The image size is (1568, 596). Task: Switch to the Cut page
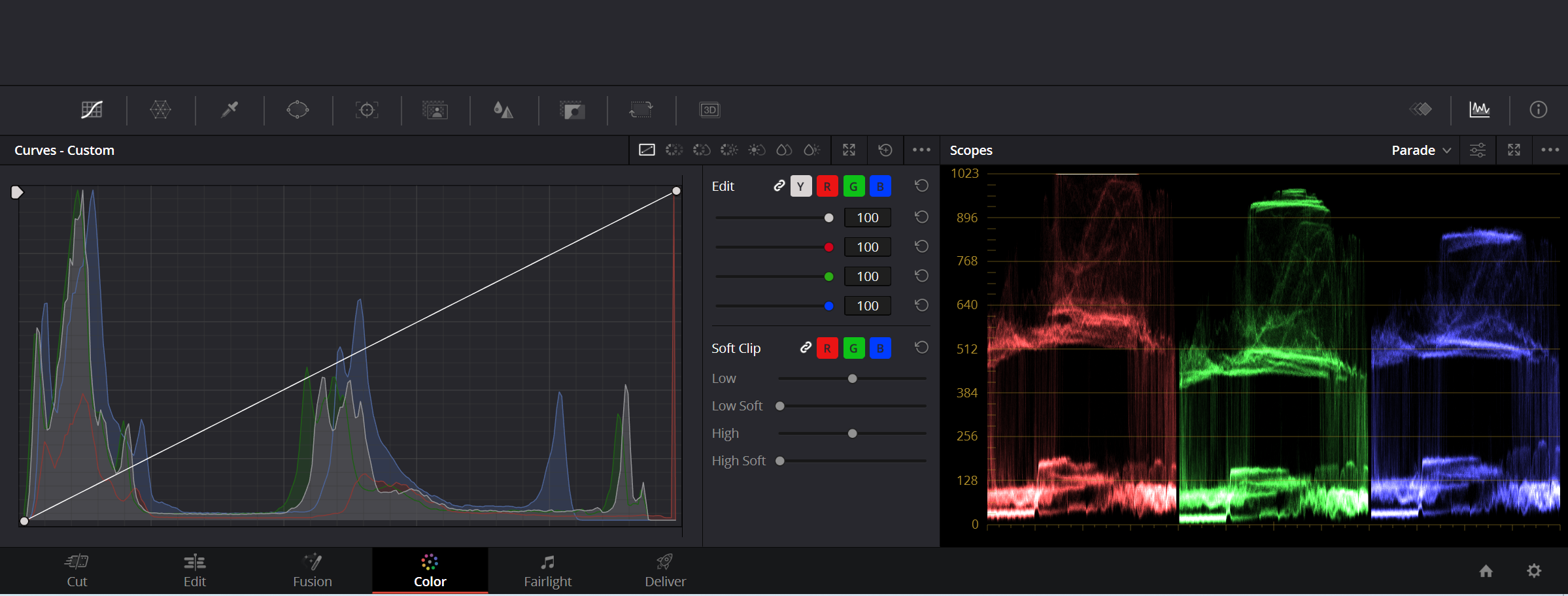[x=77, y=571]
